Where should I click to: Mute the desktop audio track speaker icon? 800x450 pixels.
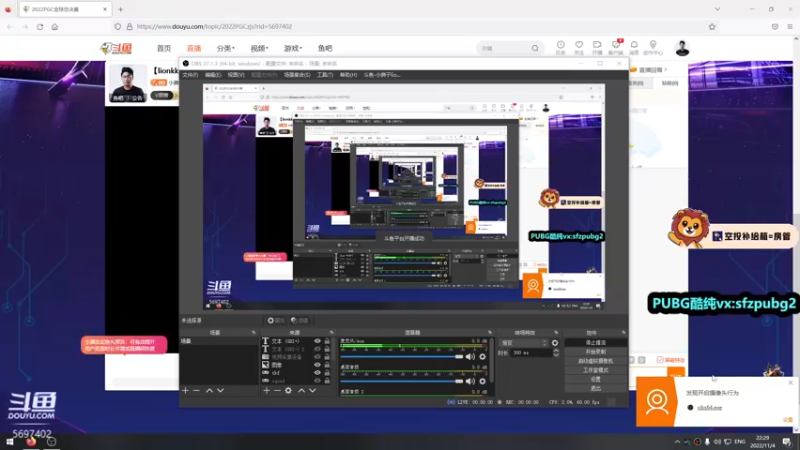(x=470, y=381)
